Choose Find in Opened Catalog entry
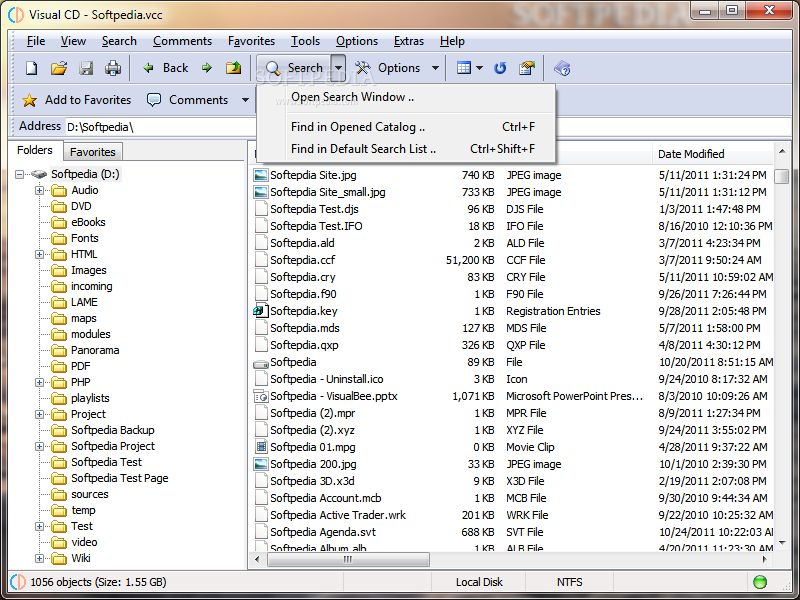The image size is (800, 600). point(406,127)
